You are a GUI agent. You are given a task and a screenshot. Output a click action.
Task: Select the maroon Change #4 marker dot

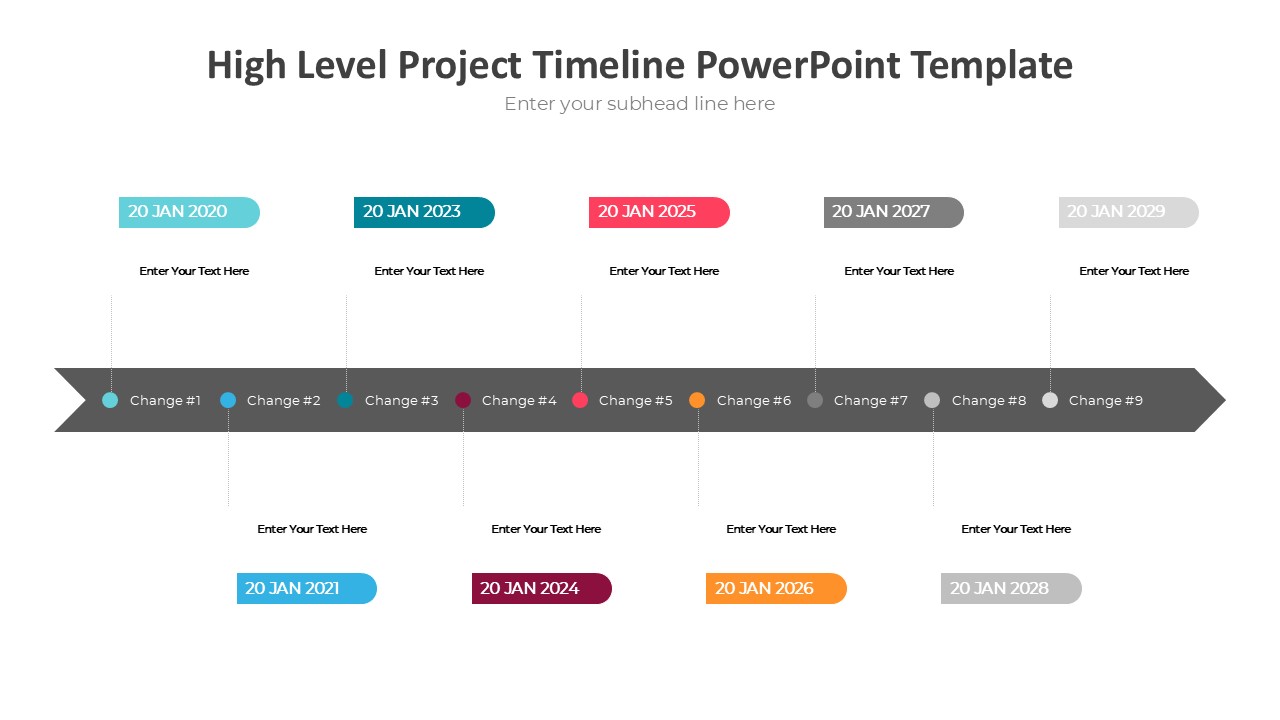(x=463, y=400)
